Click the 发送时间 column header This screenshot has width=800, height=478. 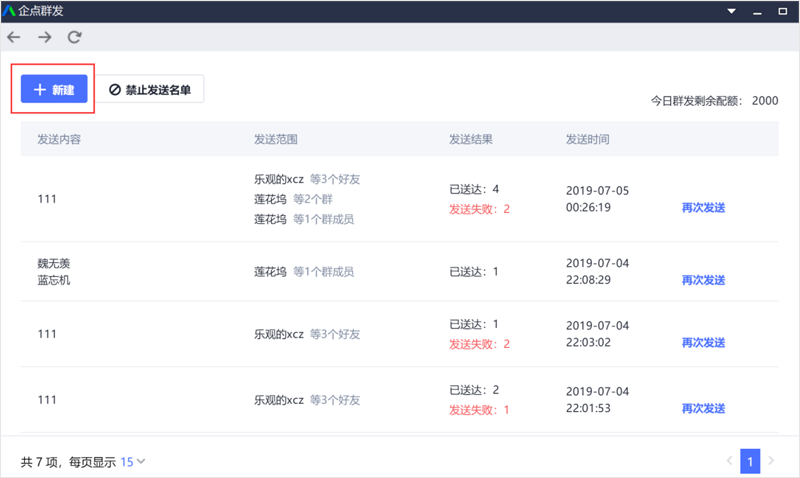pyautogui.click(x=587, y=139)
